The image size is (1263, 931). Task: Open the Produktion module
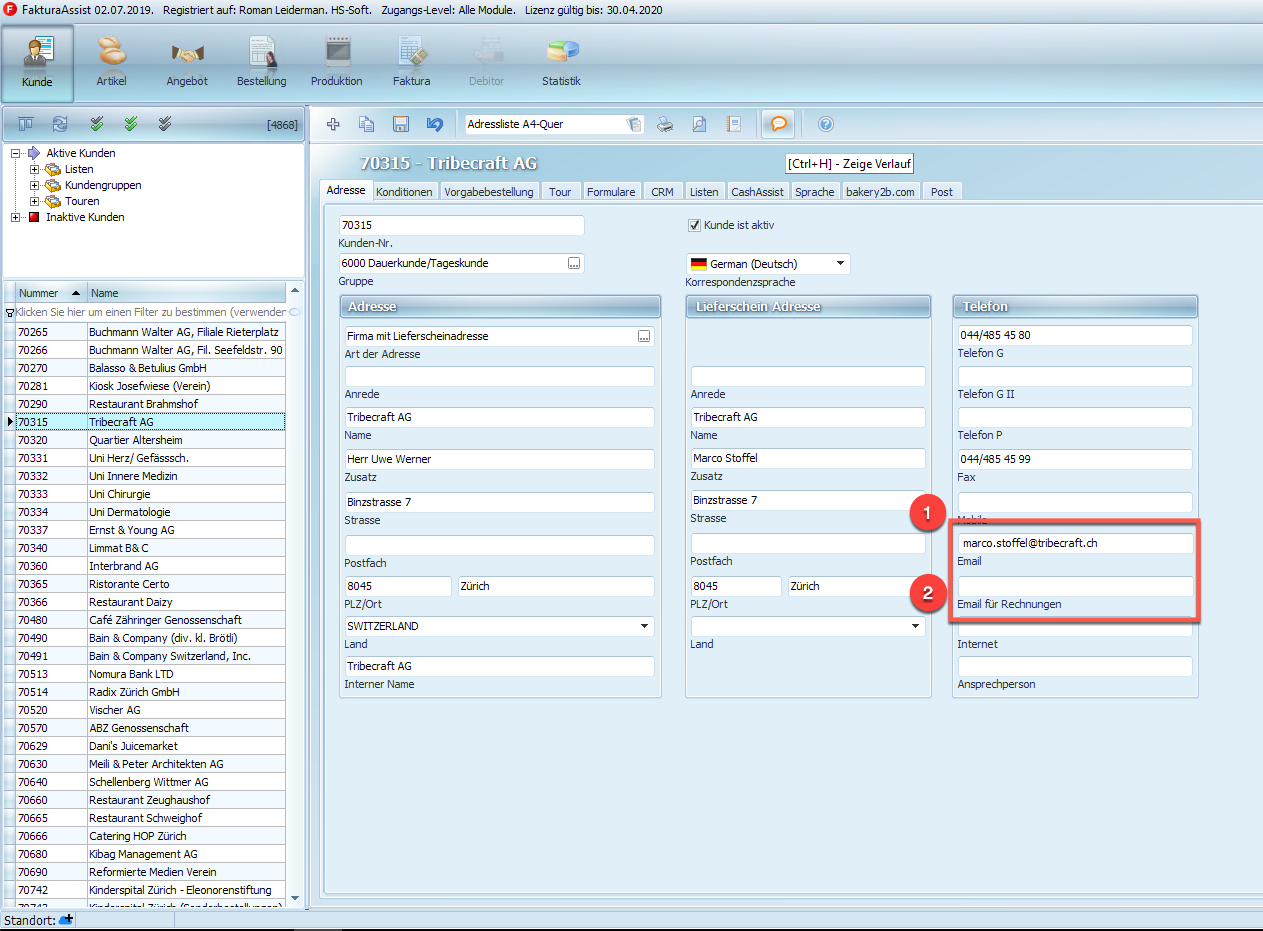coord(336,63)
